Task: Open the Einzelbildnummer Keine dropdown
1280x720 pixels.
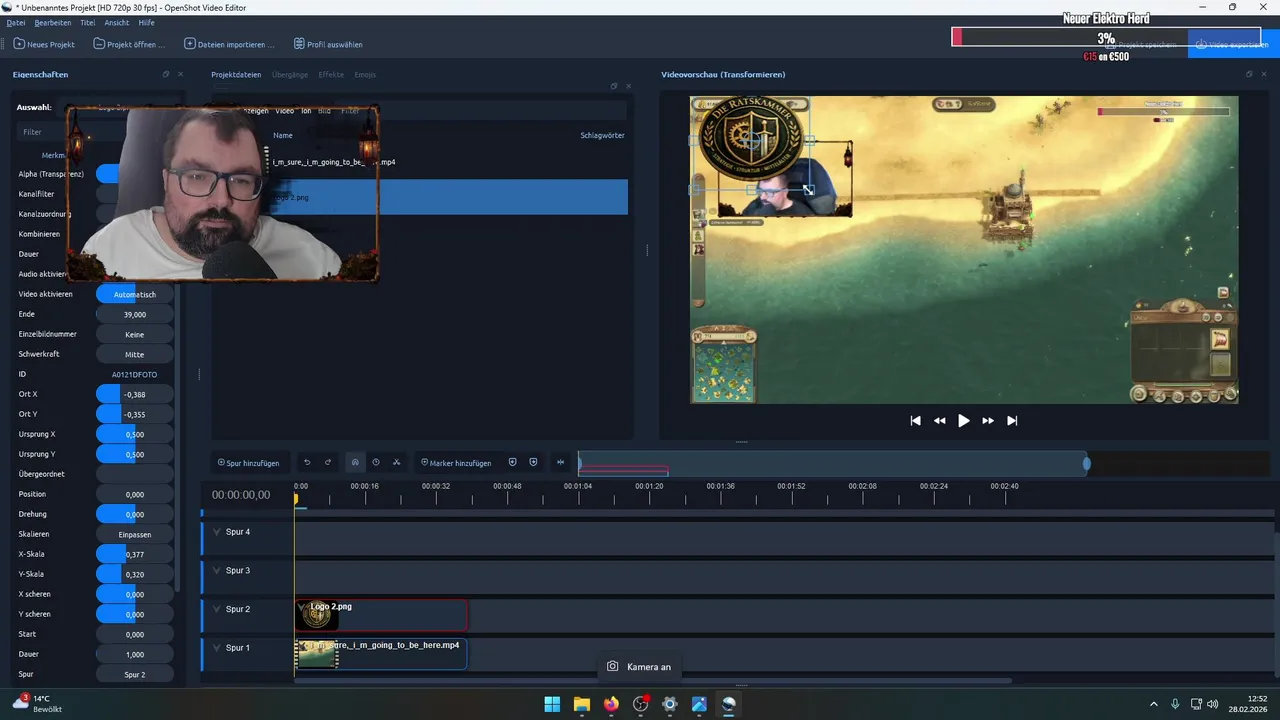Action: pyautogui.click(x=134, y=334)
